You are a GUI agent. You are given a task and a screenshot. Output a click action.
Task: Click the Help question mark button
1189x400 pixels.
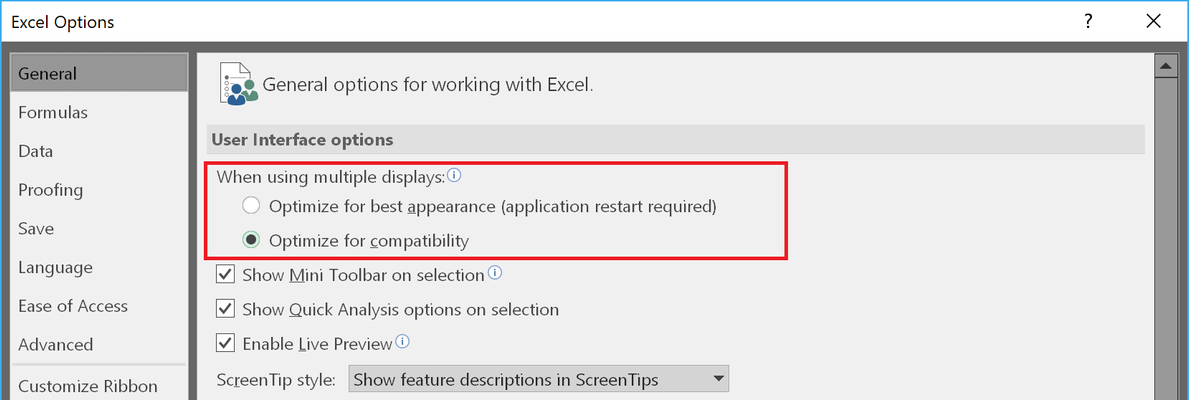(1088, 21)
